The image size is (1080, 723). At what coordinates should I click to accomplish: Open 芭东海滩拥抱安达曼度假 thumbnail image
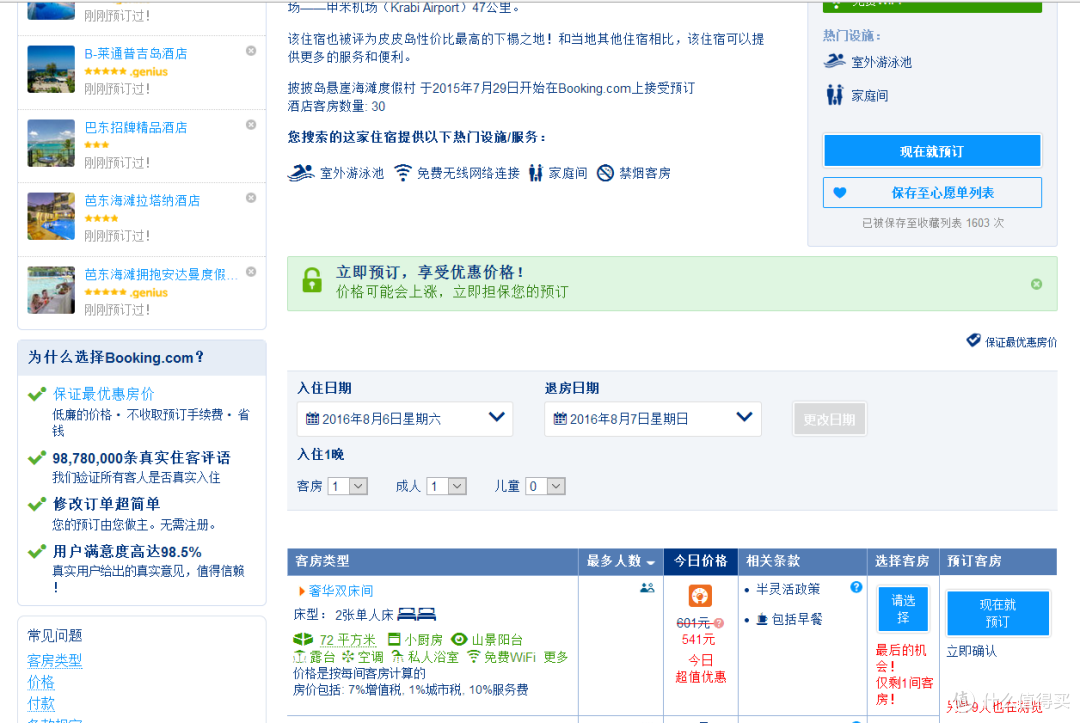(51, 290)
